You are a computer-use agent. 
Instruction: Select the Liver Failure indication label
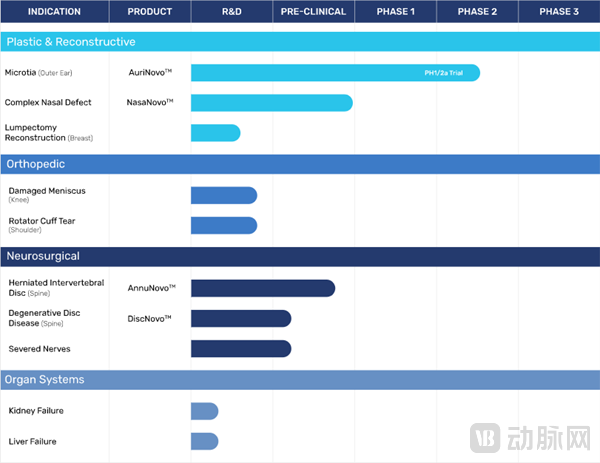[32, 441]
